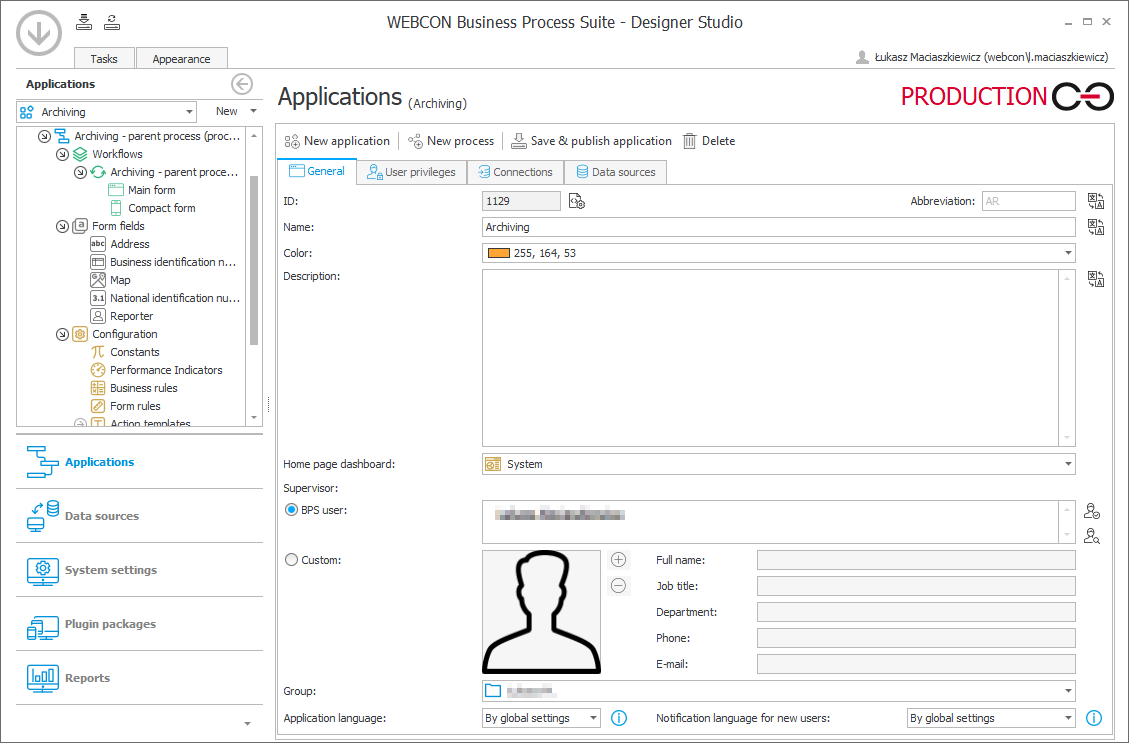Click the save and refresh icon in the title bar
This screenshot has height=743, width=1129.
pos(112,22)
